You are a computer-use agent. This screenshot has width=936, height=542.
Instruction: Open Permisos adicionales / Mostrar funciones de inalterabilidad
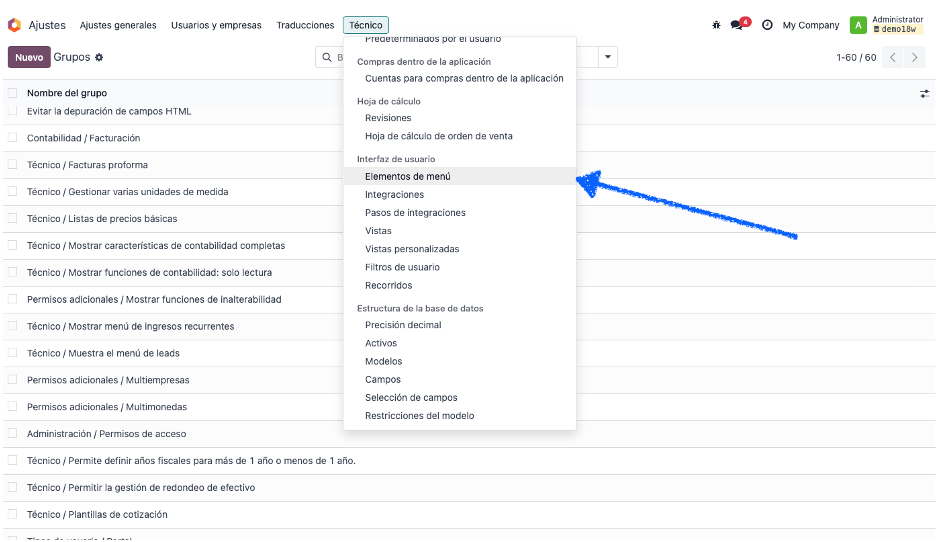click(x=154, y=299)
